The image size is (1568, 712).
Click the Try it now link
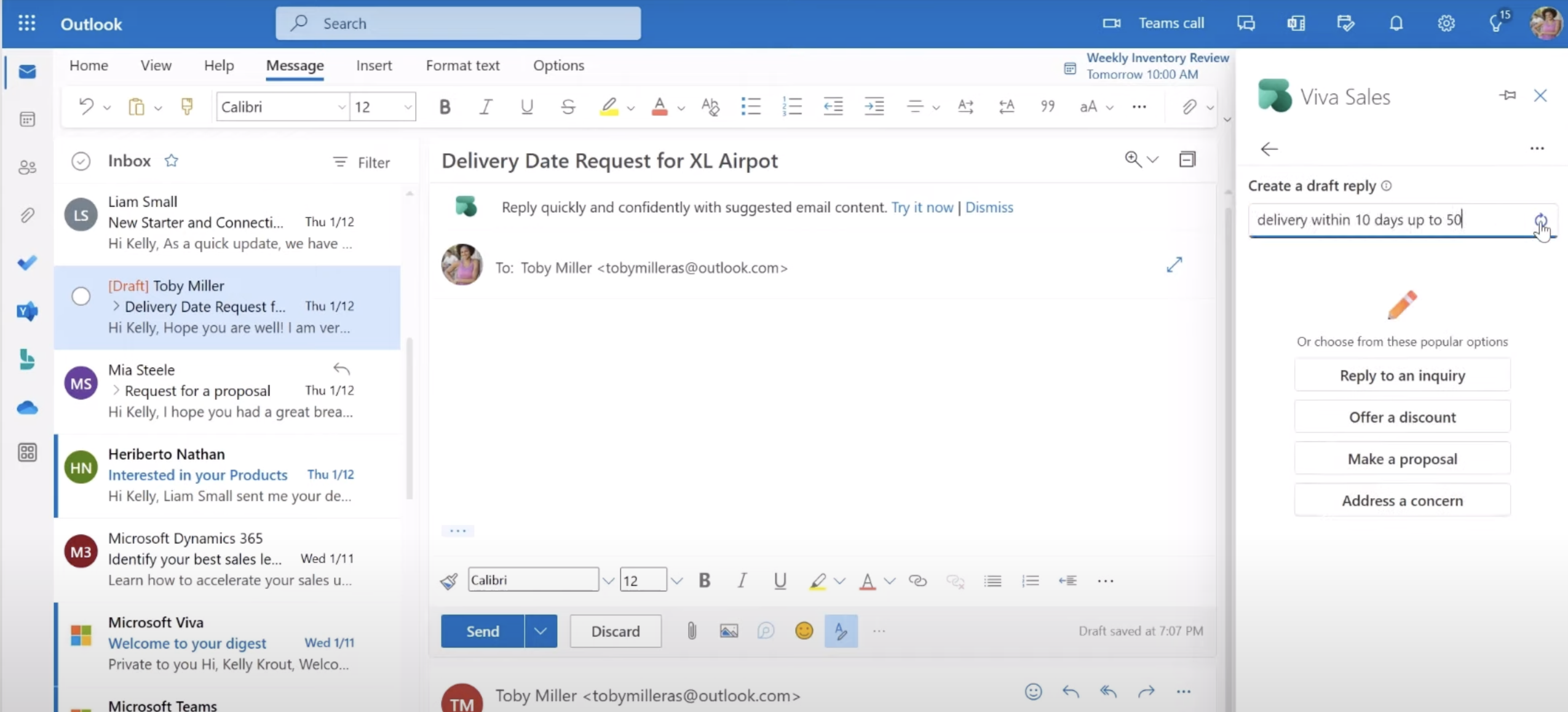[922, 207]
